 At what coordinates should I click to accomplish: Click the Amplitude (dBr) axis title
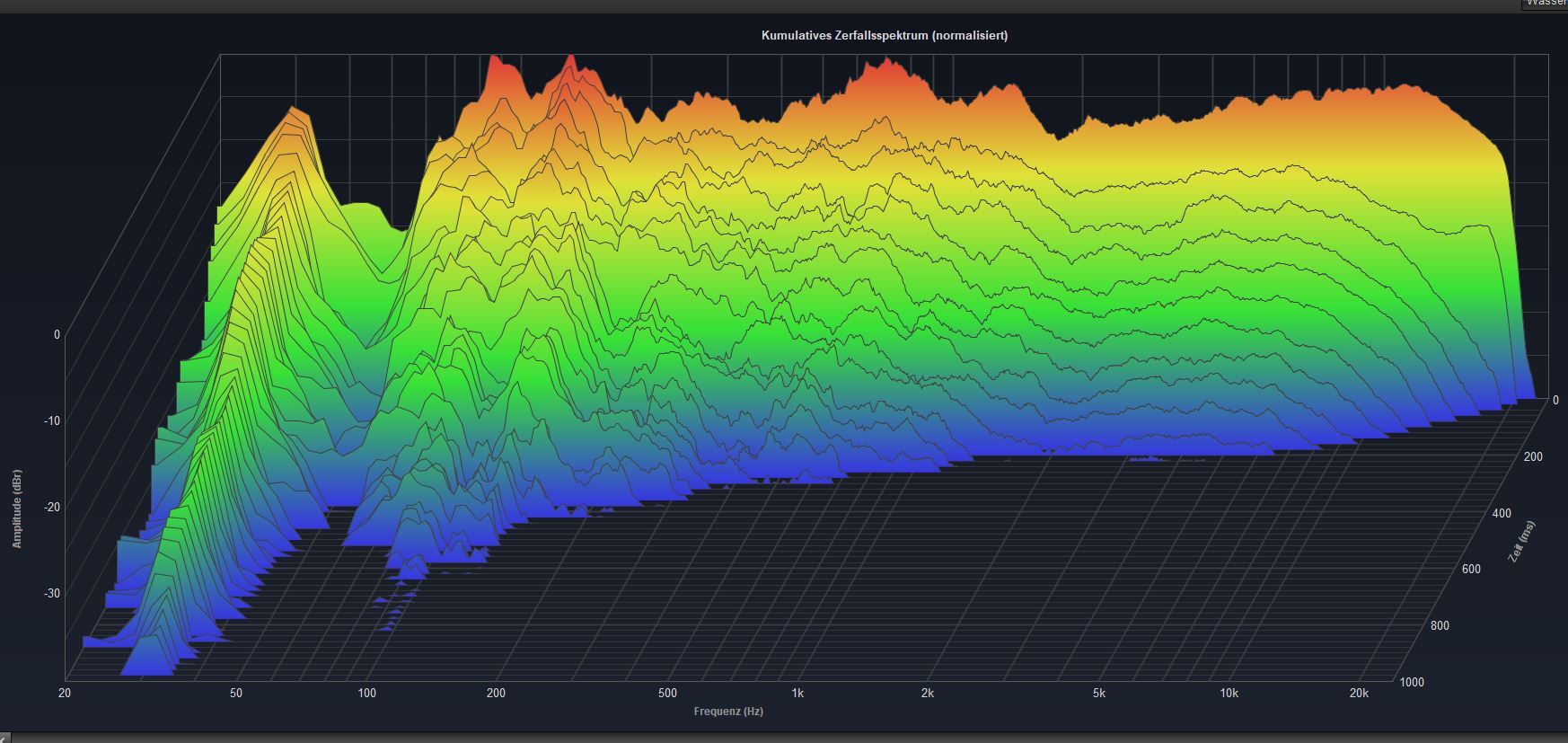17,509
